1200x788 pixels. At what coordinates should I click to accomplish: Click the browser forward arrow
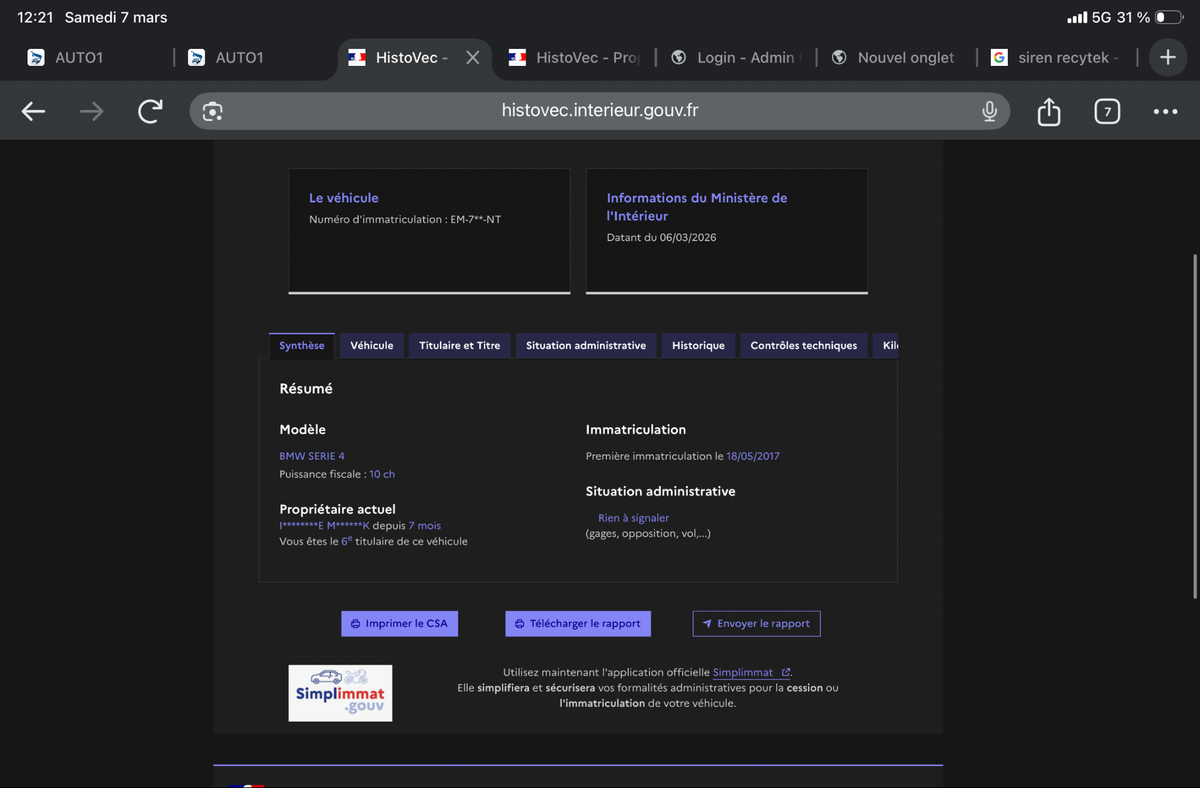(91, 112)
